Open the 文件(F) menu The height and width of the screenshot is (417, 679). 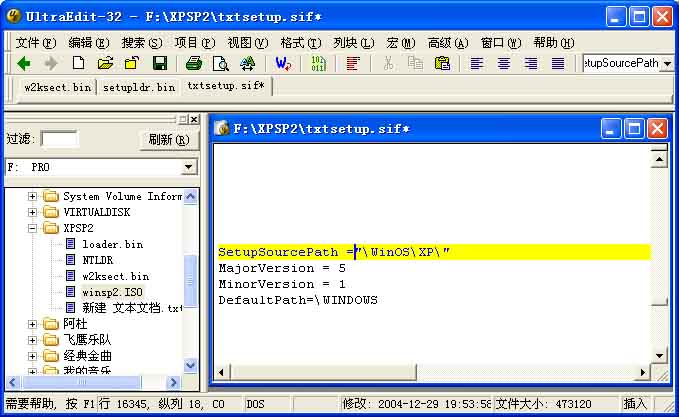pos(36,43)
